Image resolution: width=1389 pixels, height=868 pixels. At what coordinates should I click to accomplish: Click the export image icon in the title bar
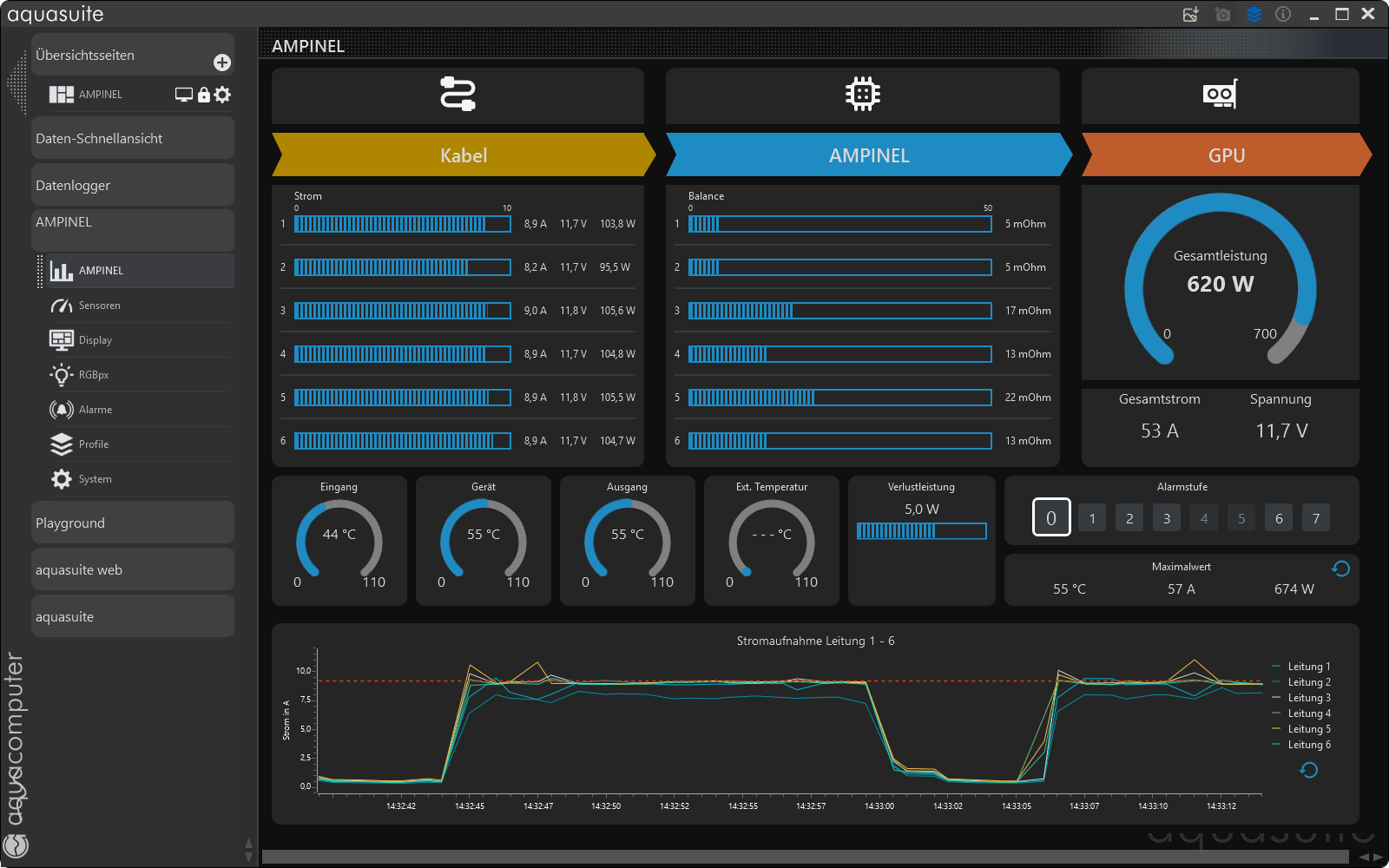pos(1190,14)
